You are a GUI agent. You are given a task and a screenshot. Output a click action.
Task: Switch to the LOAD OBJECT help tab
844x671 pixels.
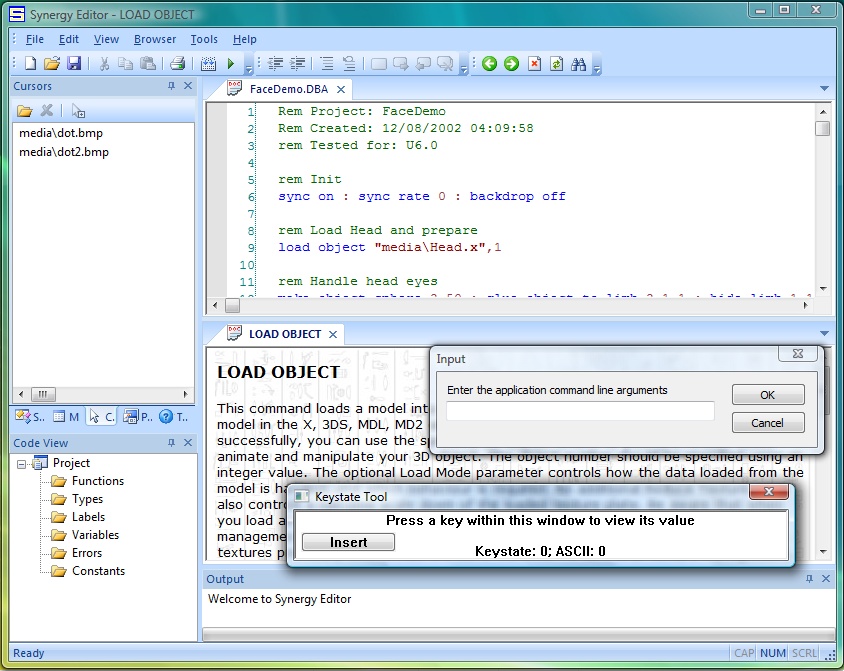285,334
